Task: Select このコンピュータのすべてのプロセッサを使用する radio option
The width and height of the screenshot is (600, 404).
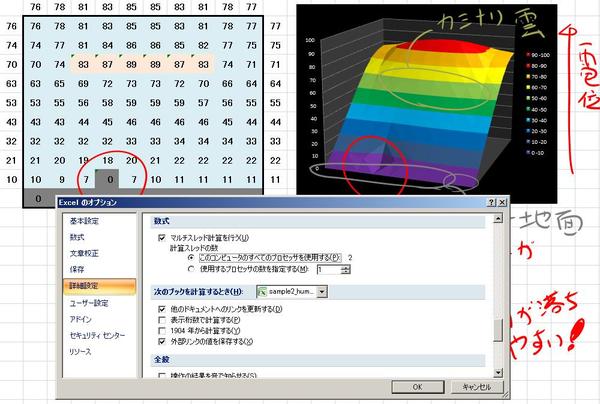Action: coord(191,257)
